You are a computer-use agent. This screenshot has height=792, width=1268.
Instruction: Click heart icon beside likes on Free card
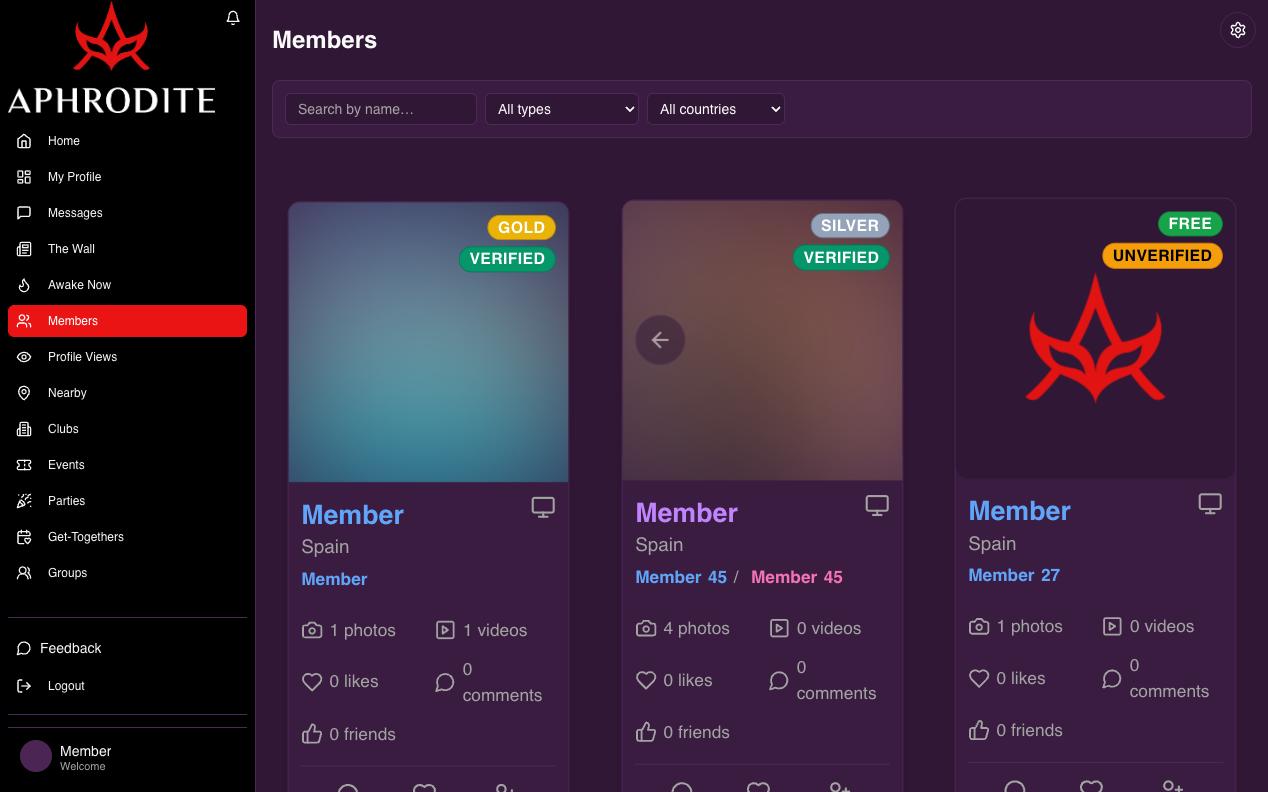979,678
